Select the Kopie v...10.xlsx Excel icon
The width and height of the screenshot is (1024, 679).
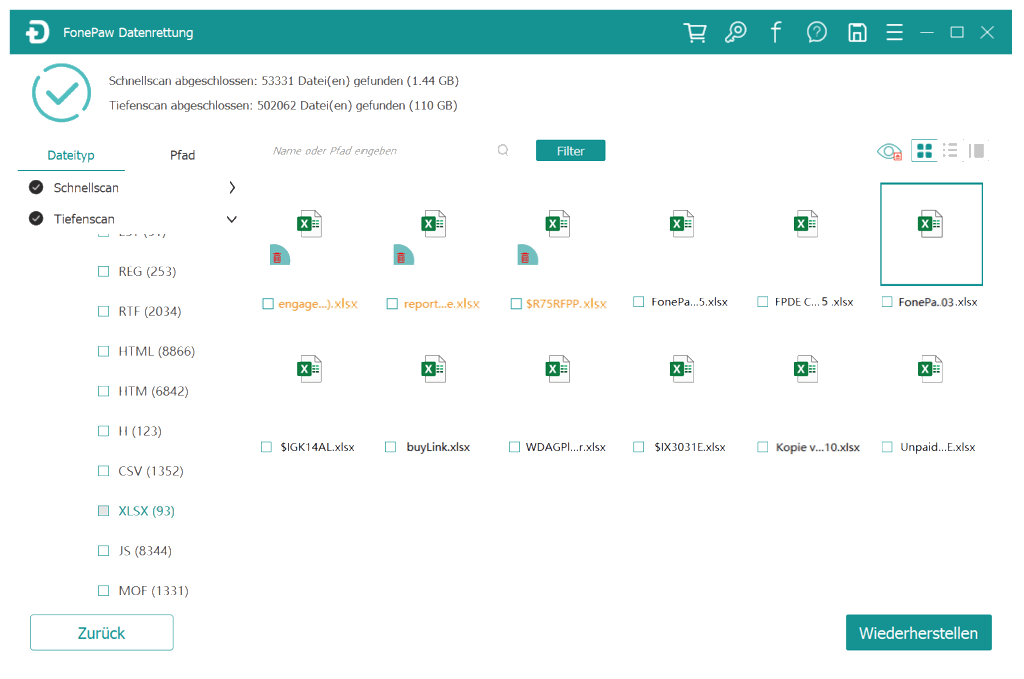tap(806, 369)
